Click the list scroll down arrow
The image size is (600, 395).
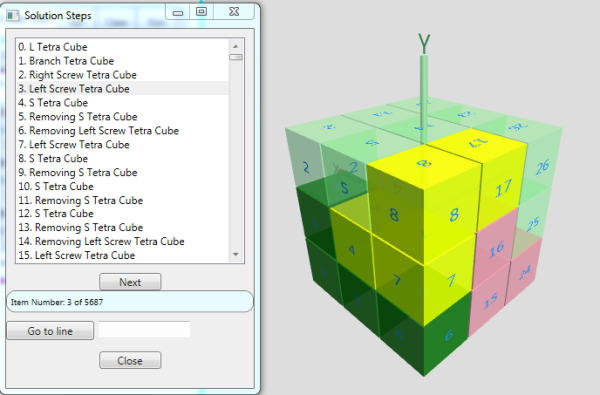coord(236,255)
